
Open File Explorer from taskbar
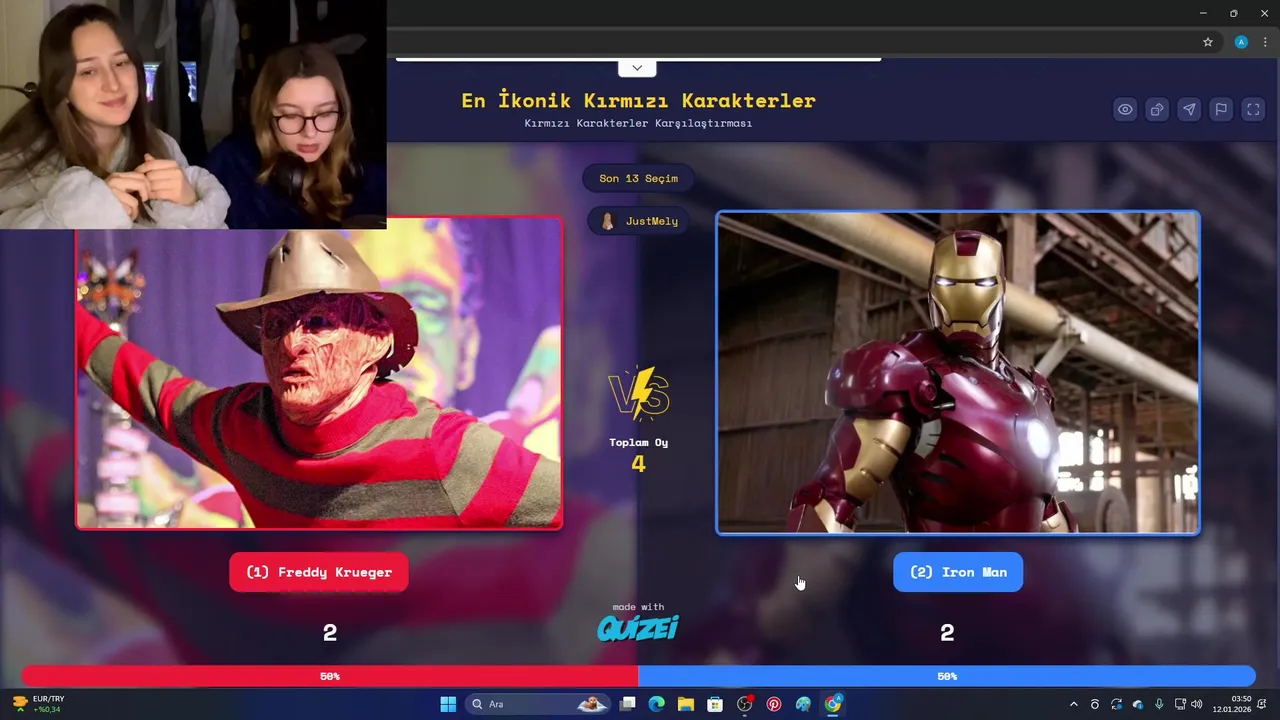click(685, 704)
